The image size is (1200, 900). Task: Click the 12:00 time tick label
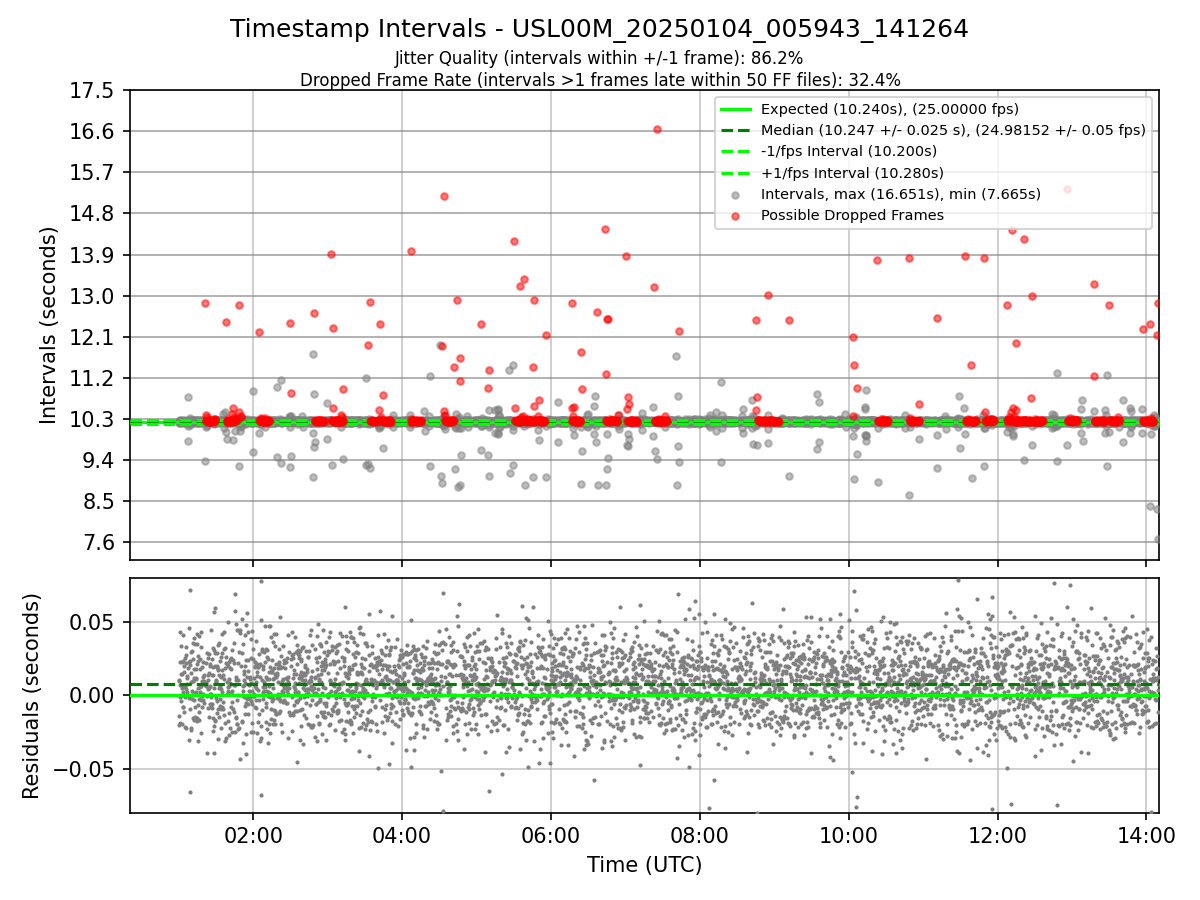click(998, 834)
